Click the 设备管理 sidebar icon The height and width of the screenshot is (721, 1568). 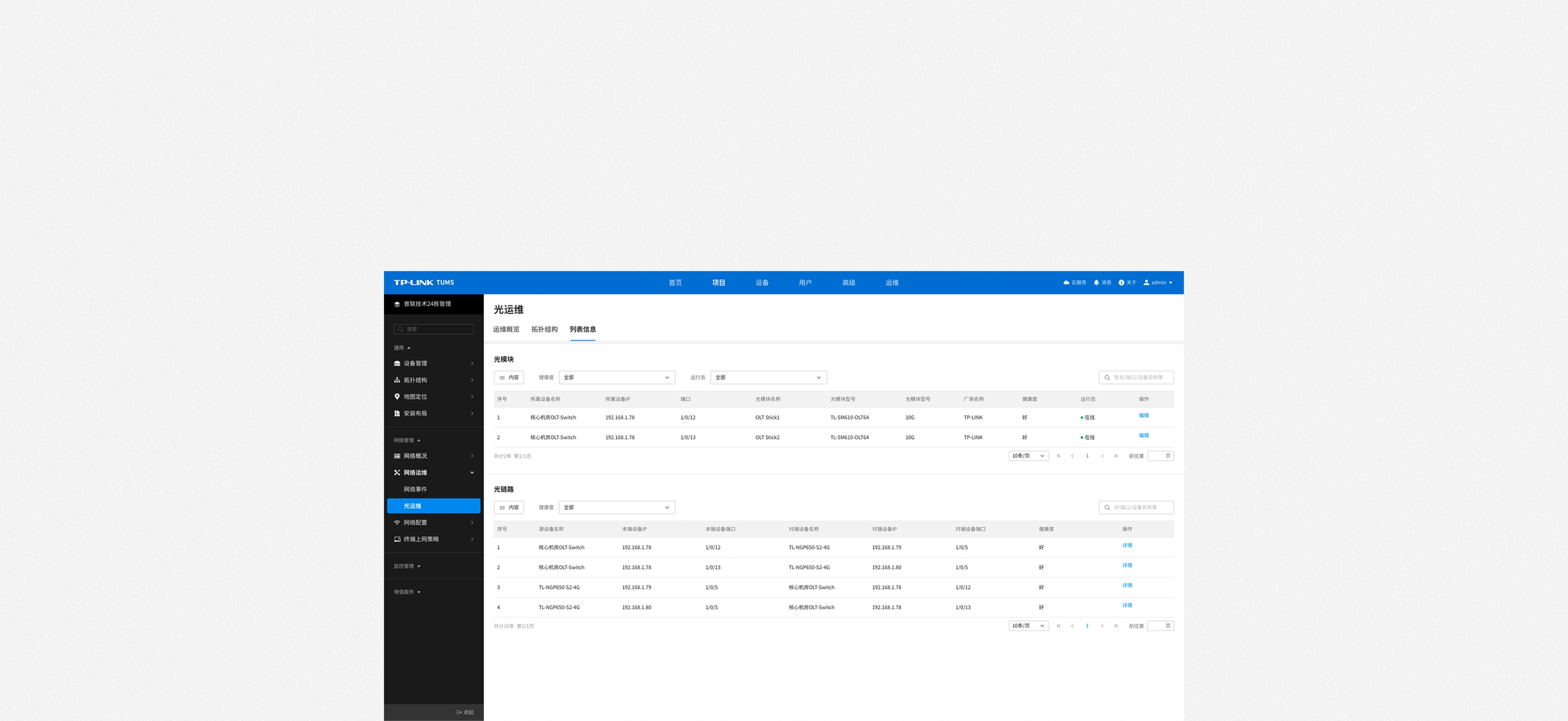click(397, 363)
